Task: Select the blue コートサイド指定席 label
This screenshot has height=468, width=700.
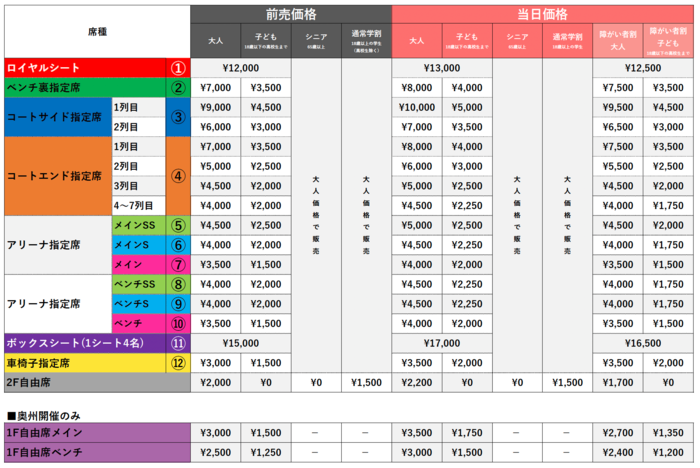Action: 56,117
